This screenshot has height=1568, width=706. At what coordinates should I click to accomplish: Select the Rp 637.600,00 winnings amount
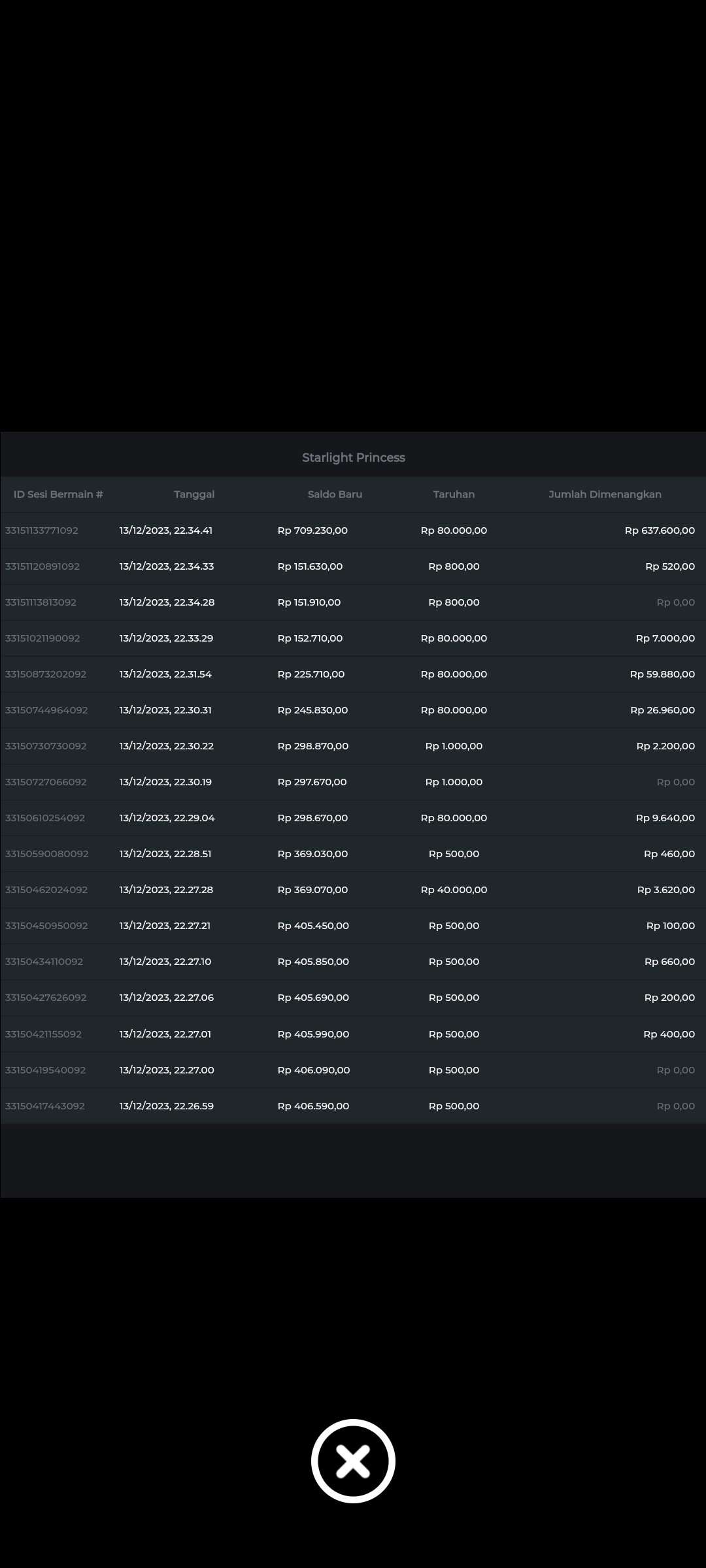point(660,531)
